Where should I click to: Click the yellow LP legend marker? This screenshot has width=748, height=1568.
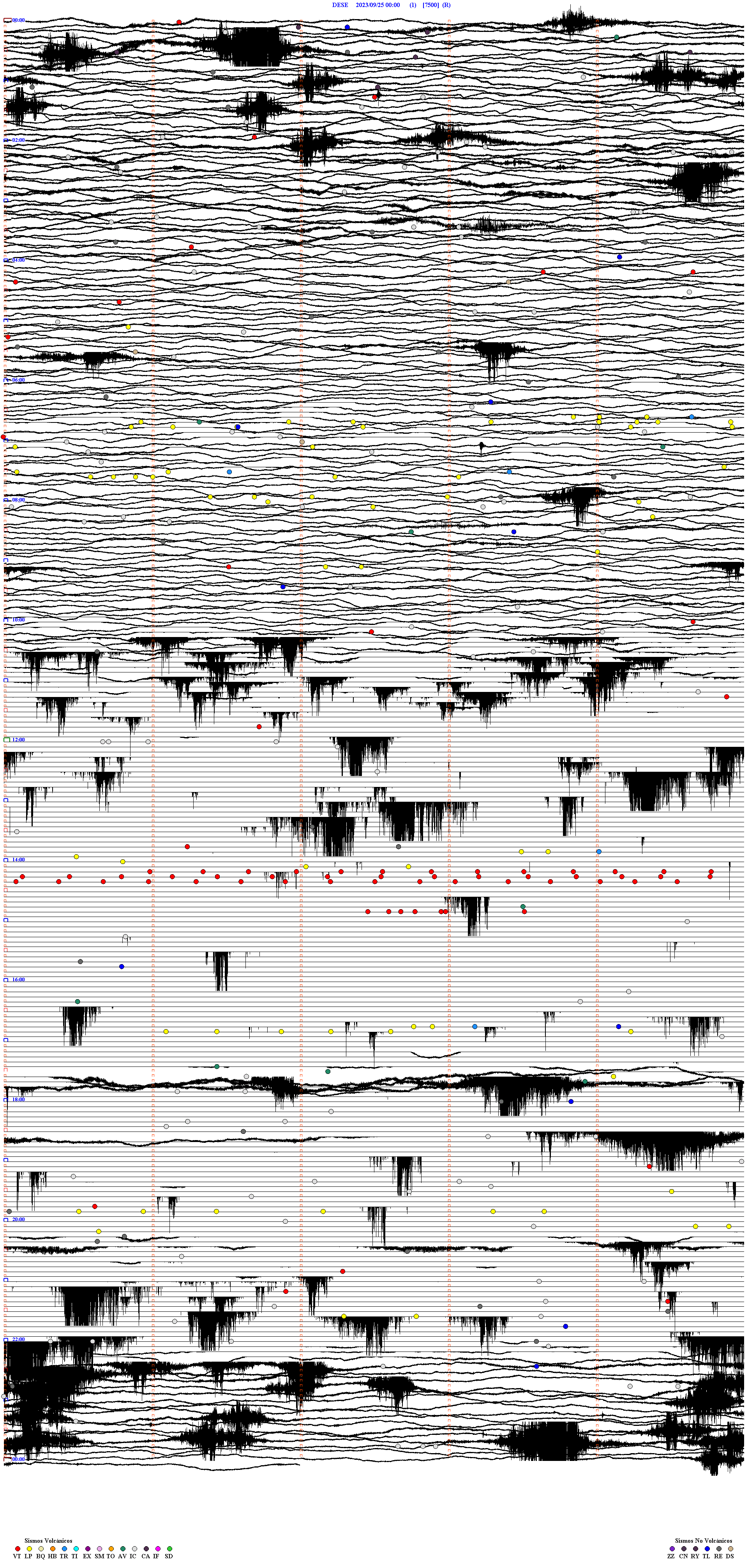[29, 1549]
